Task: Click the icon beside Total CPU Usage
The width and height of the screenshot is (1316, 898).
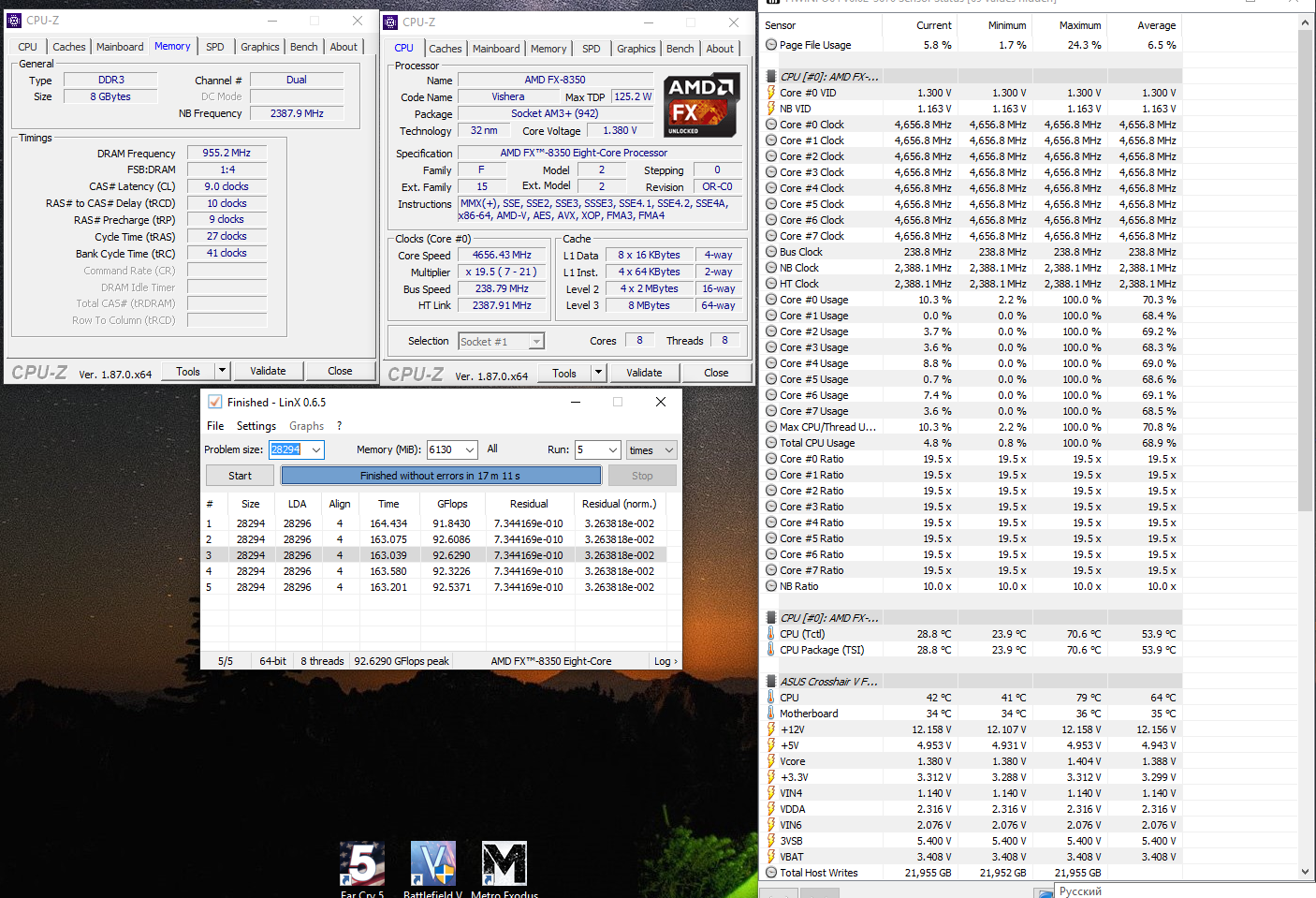Action: [771, 443]
